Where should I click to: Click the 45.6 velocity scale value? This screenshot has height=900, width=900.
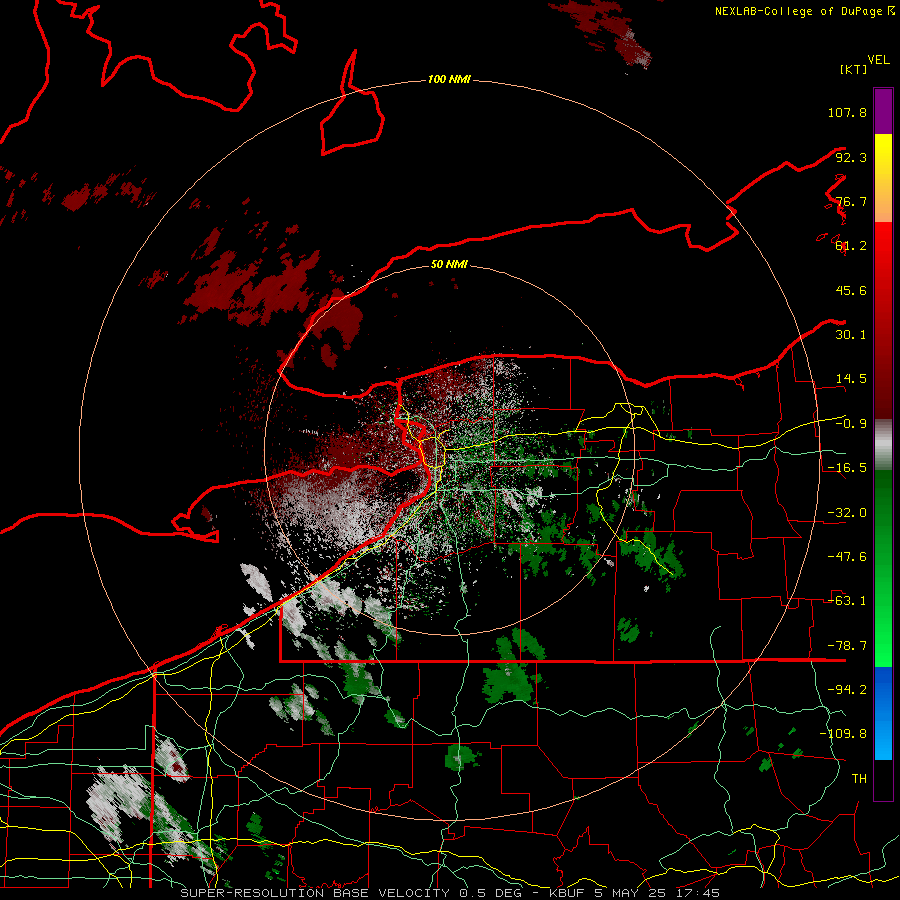point(851,290)
